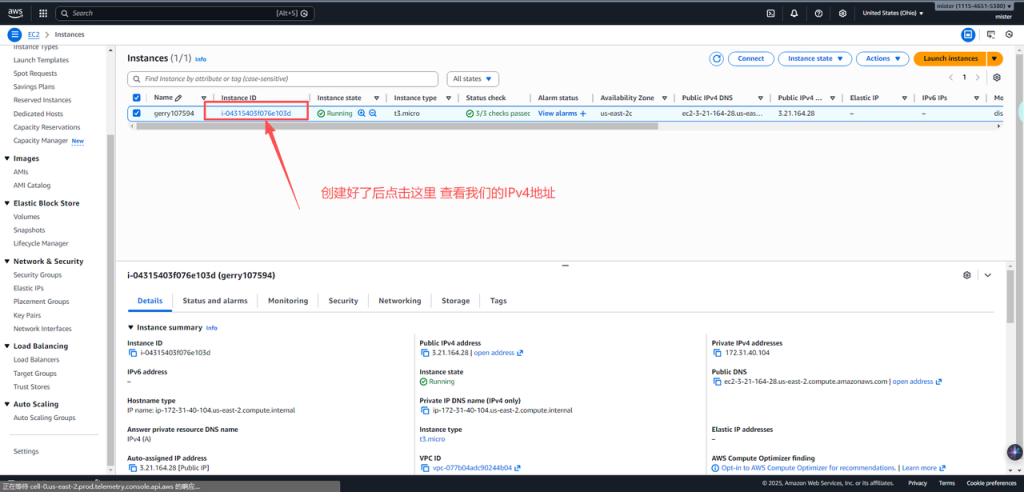Open Security Groups in sidebar
Viewport: 1024px width, 492px height.
point(38,275)
